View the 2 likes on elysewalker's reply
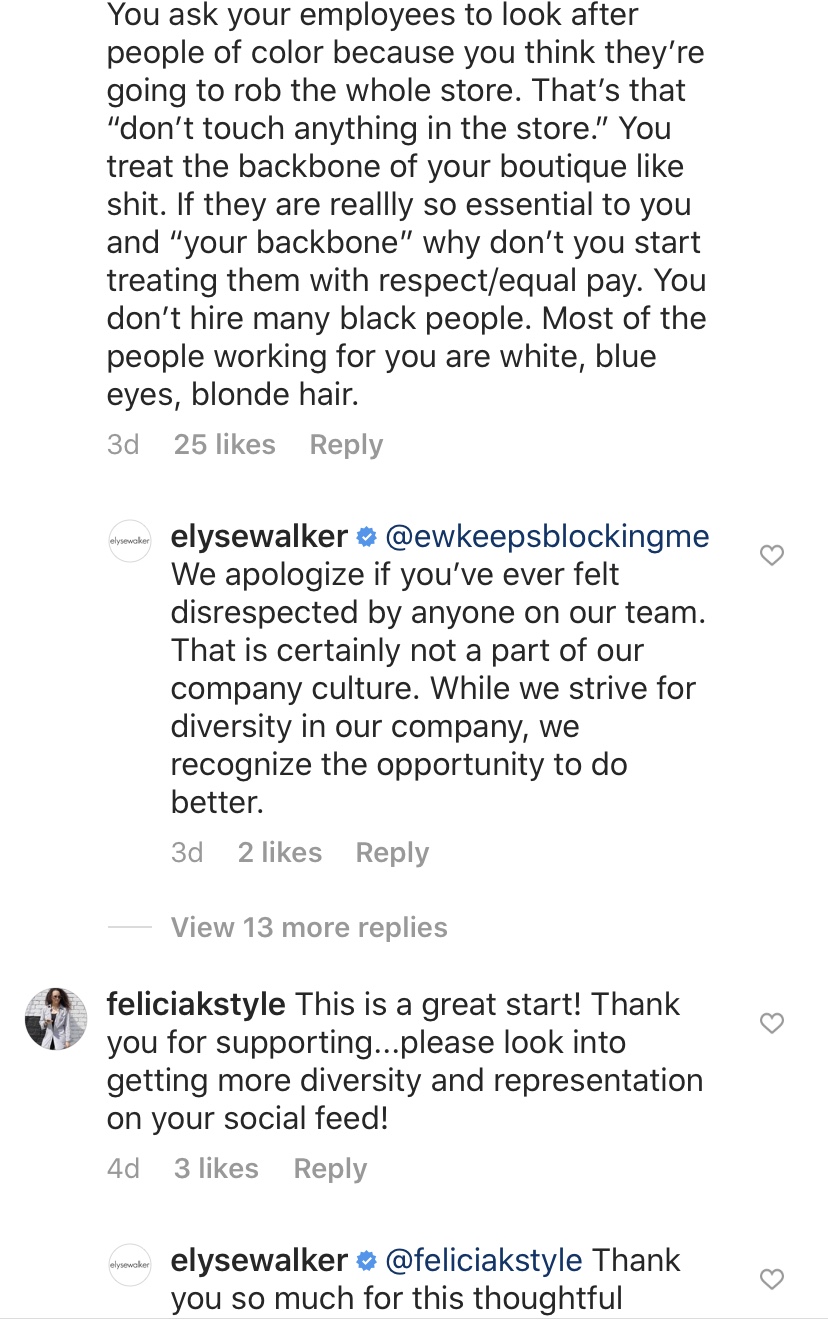828x1330 pixels. coord(280,853)
